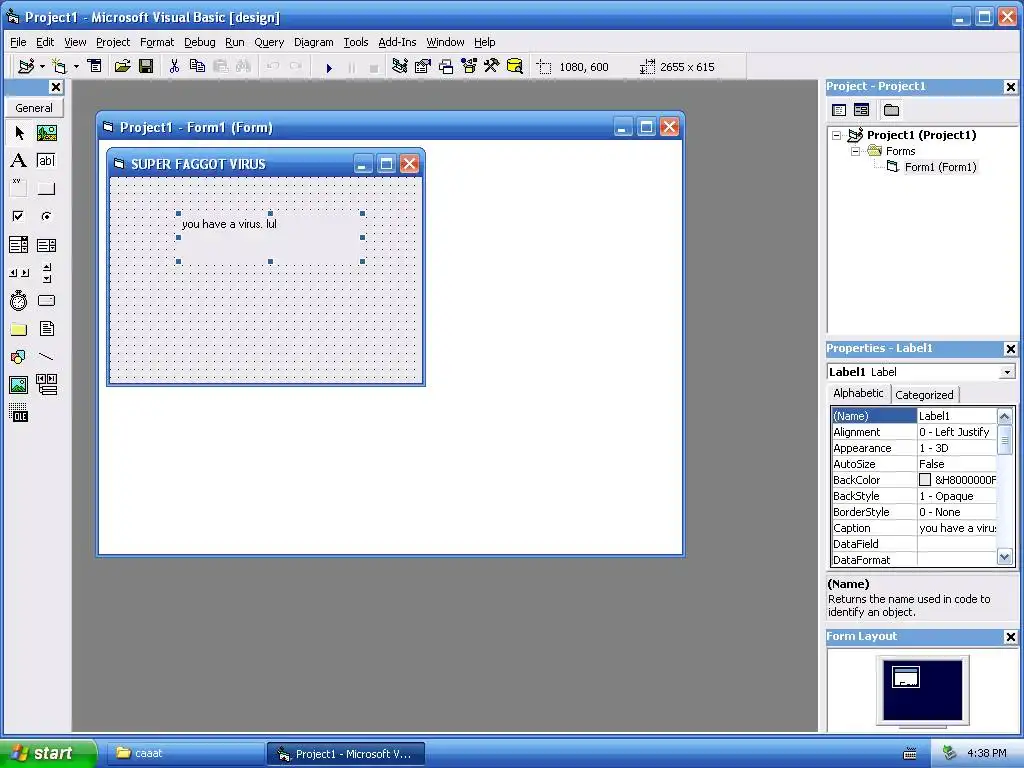Click the Alignment property row
The height and width of the screenshot is (768, 1024).
[914, 432]
